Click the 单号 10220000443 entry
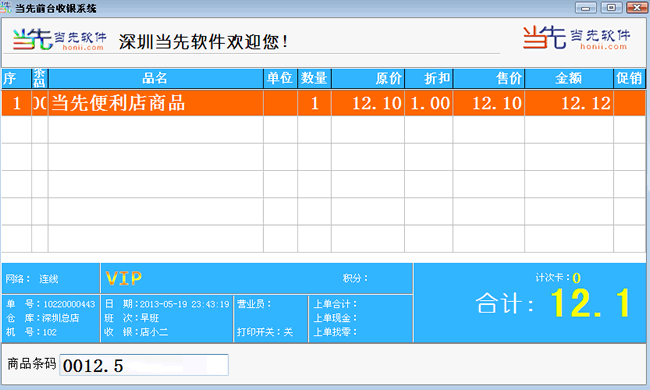 [x=51, y=304]
